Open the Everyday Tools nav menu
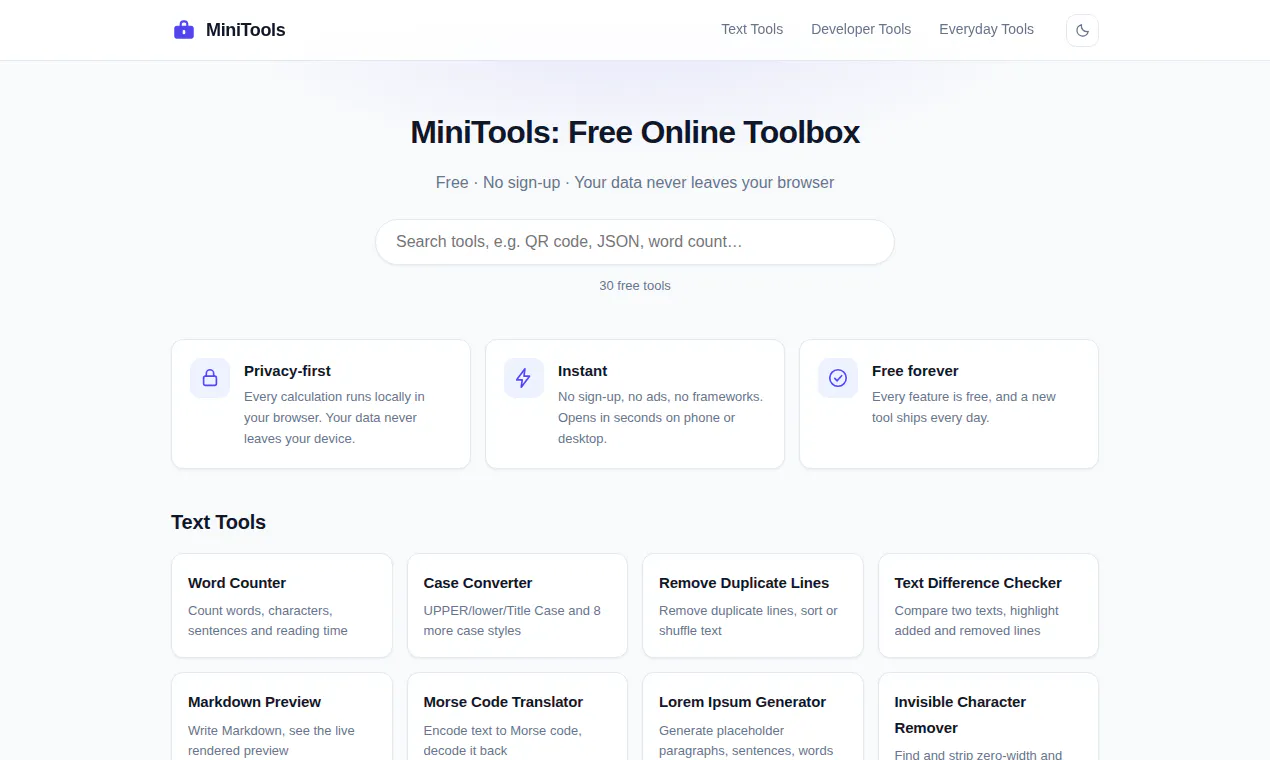The width and height of the screenshot is (1270, 760). 986,29
